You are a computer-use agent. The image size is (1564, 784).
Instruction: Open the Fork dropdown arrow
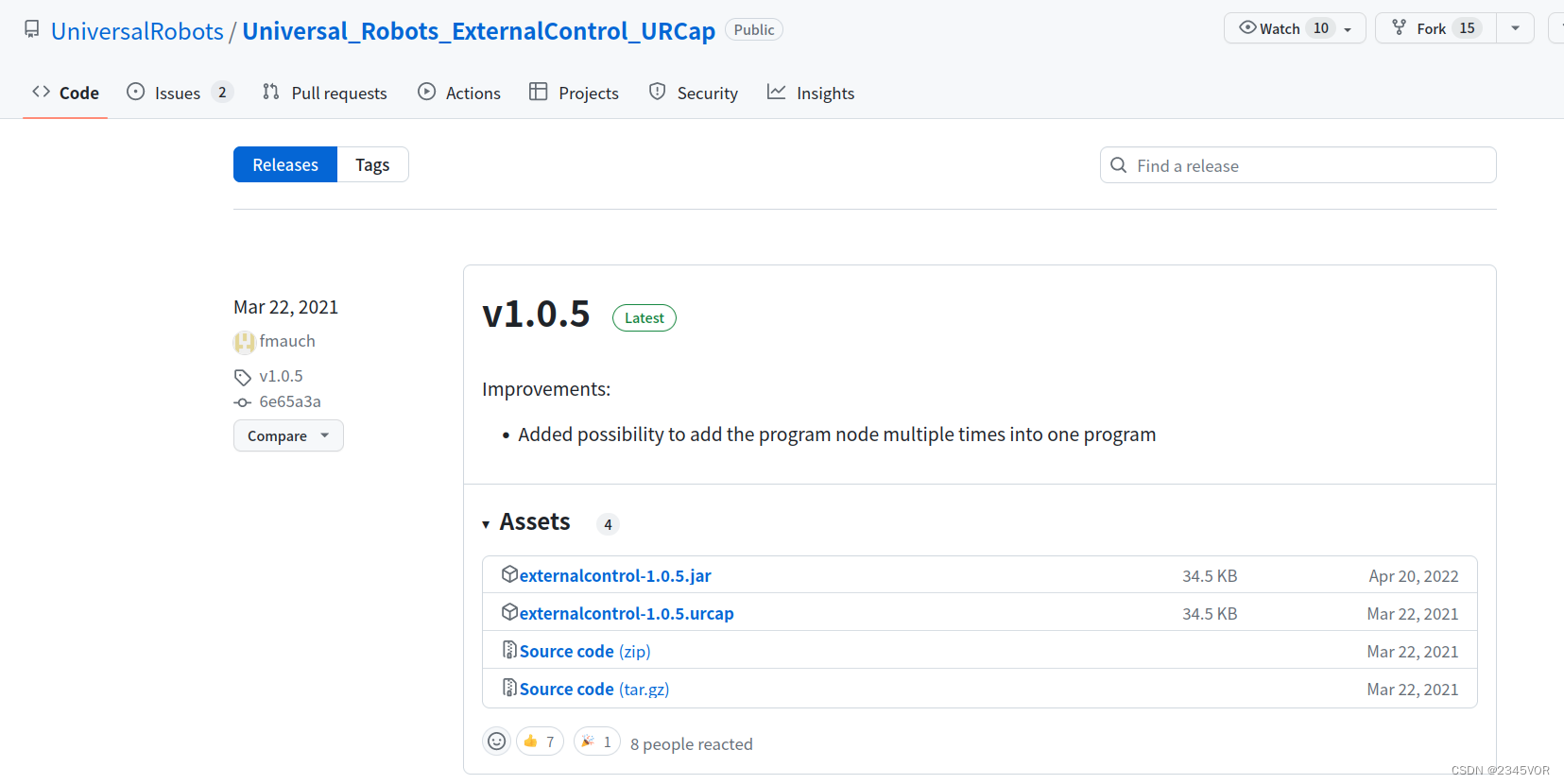[x=1515, y=28]
